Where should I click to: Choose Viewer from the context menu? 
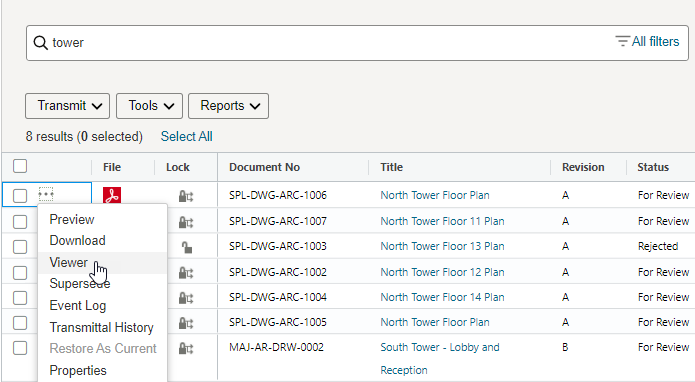(69, 262)
